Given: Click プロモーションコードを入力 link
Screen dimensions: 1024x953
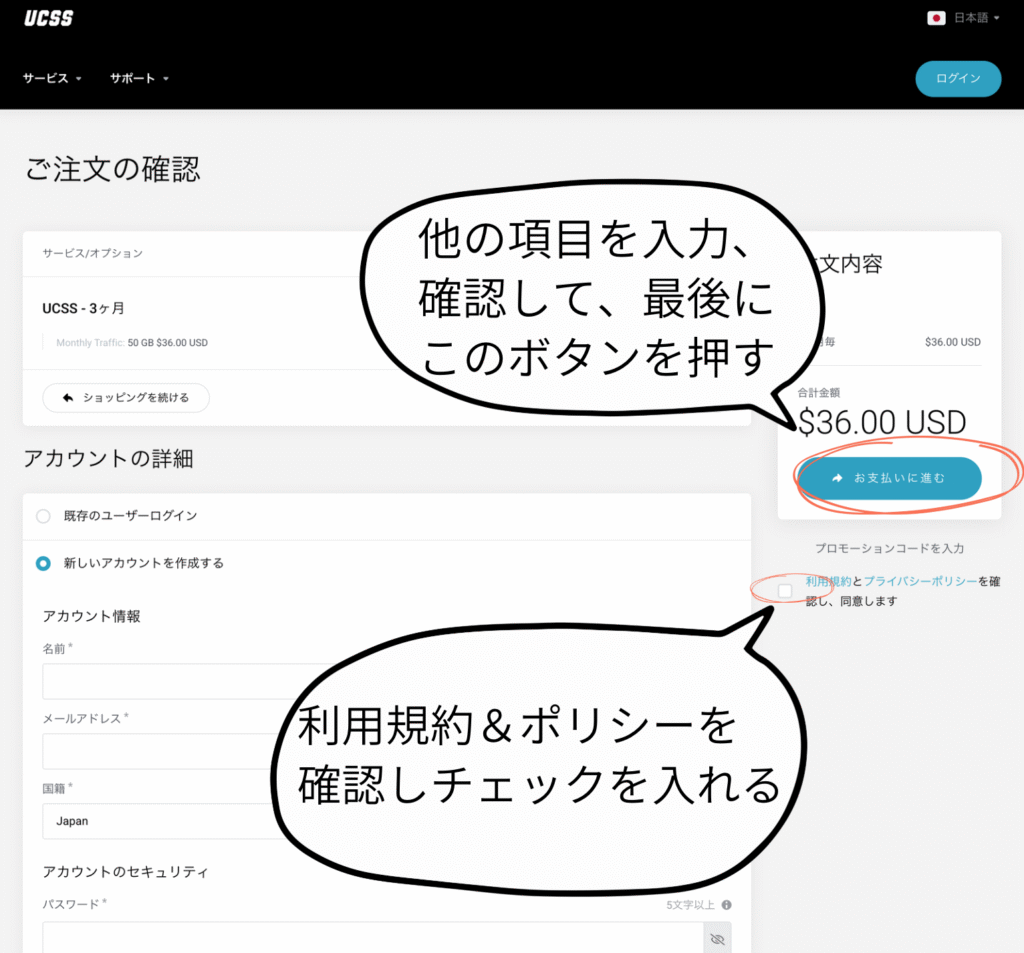Looking at the screenshot, I should tap(889, 548).
